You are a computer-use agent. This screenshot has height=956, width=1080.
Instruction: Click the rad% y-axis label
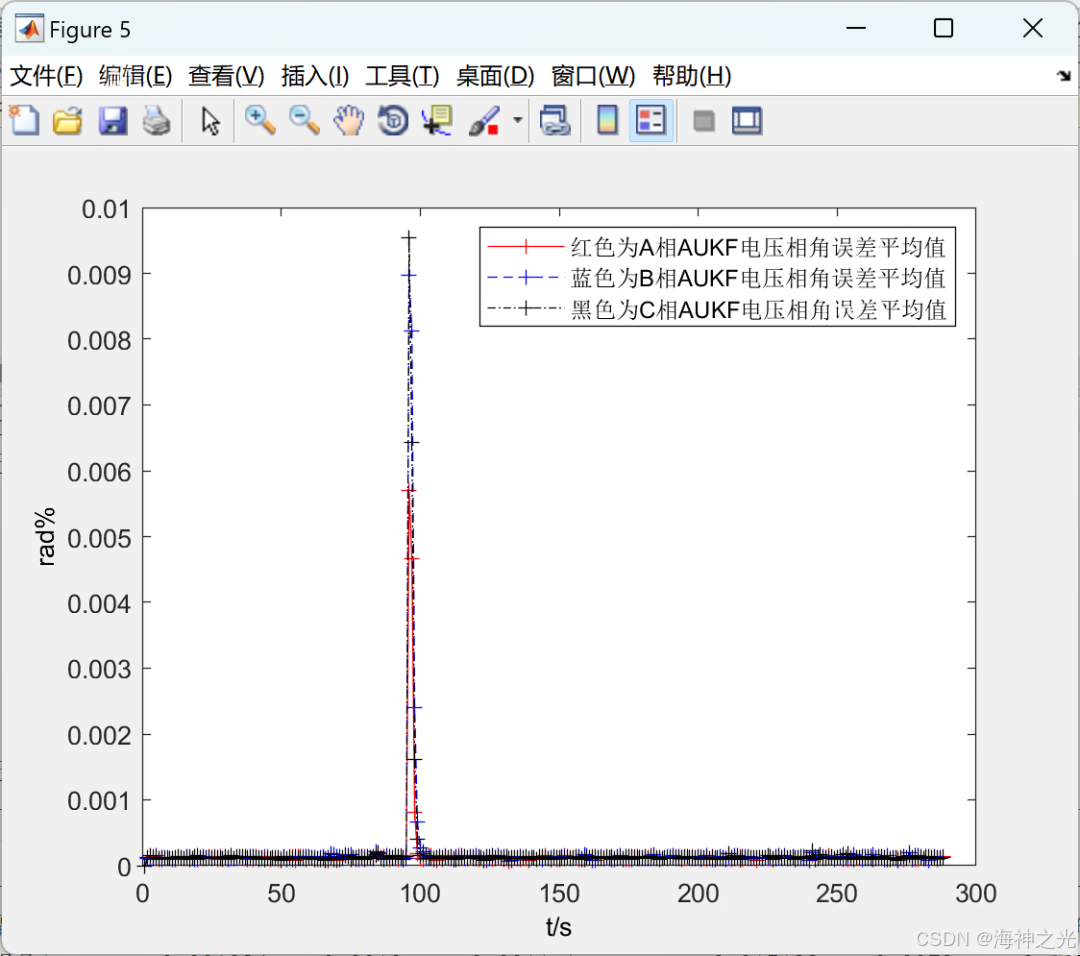[45, 537]
